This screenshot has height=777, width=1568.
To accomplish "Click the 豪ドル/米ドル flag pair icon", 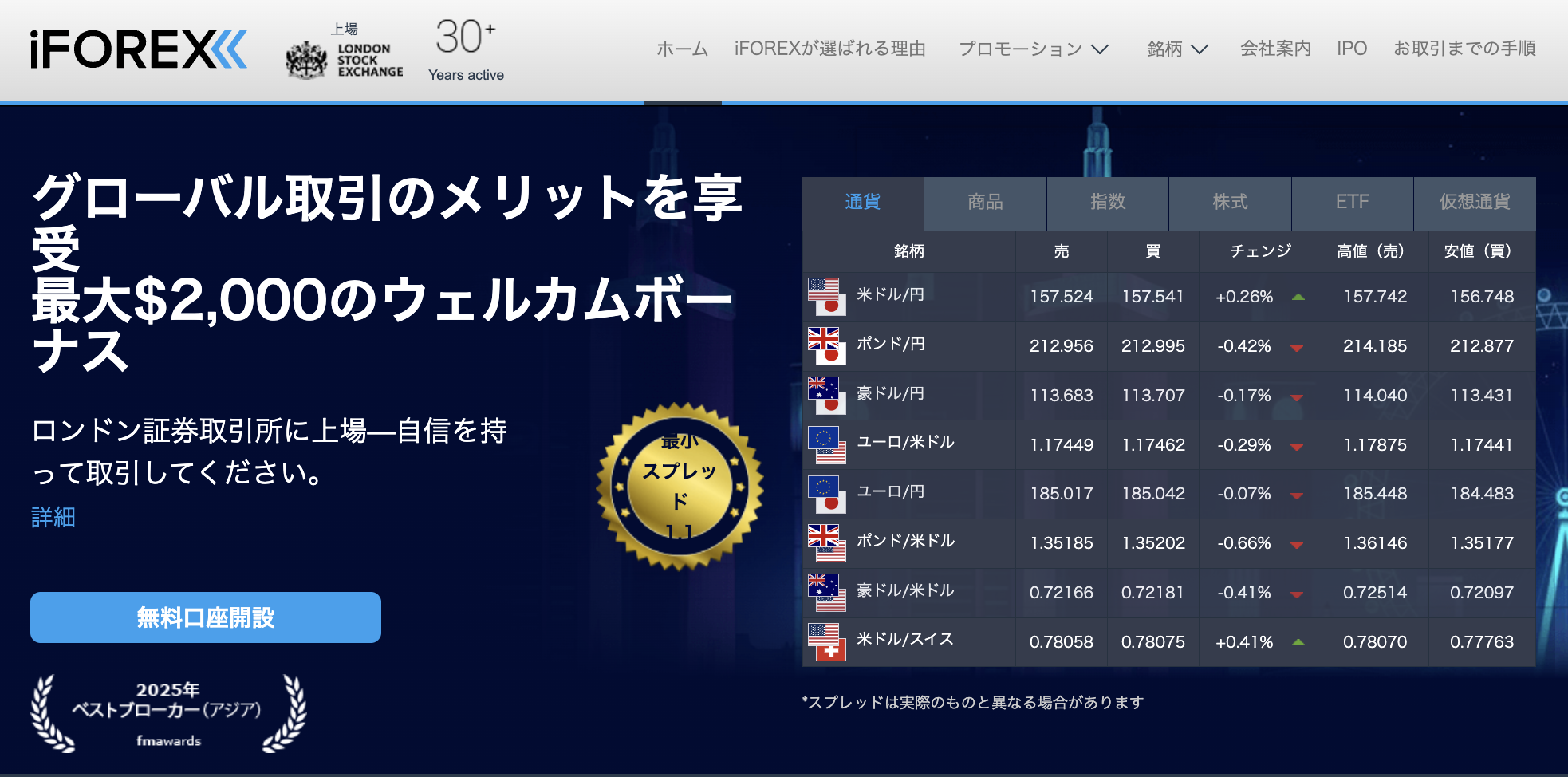I will pos(826,593).
